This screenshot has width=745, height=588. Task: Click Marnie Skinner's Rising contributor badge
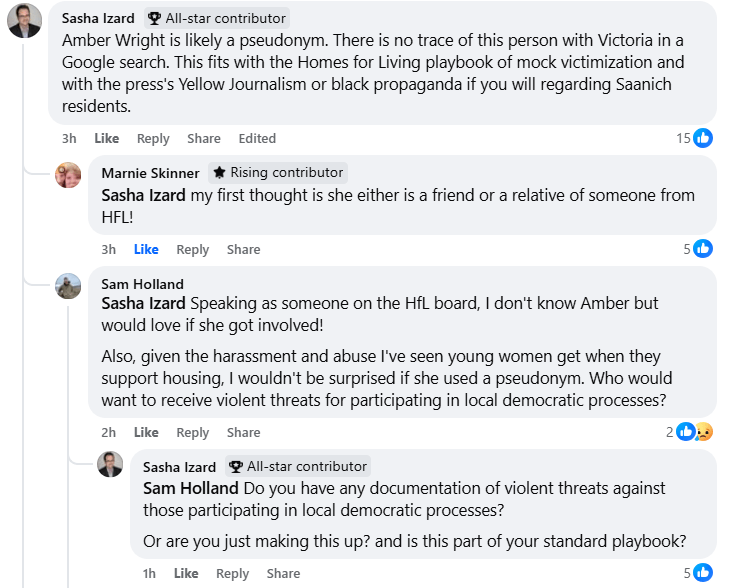point(278,173)
